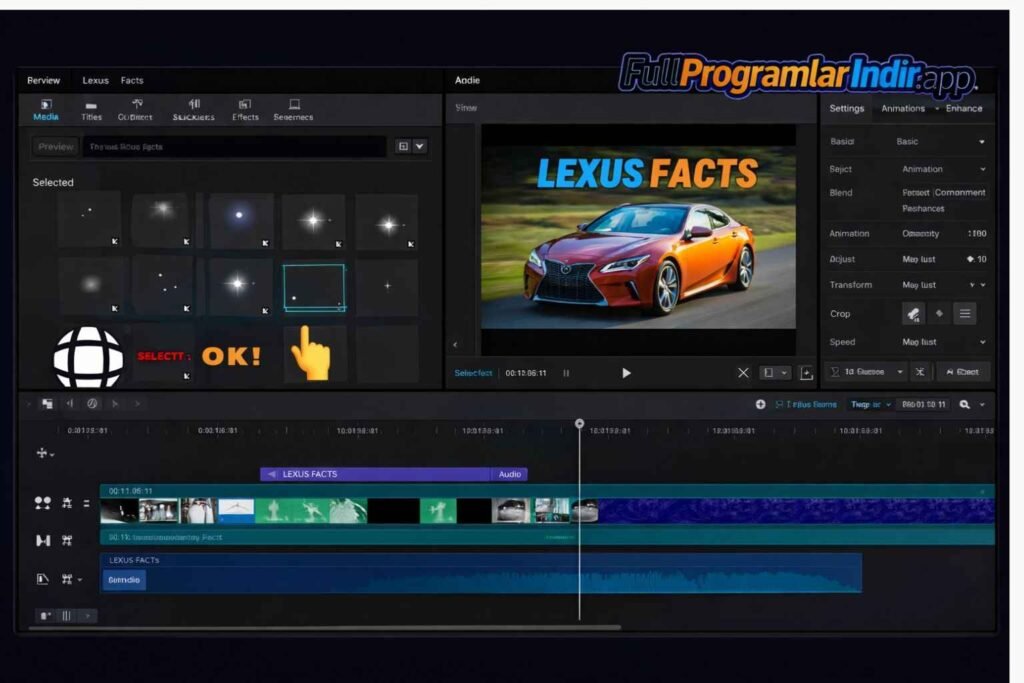Open dropdown arrow next to search field
The image size is (1024, 683).
click(420, 146)
